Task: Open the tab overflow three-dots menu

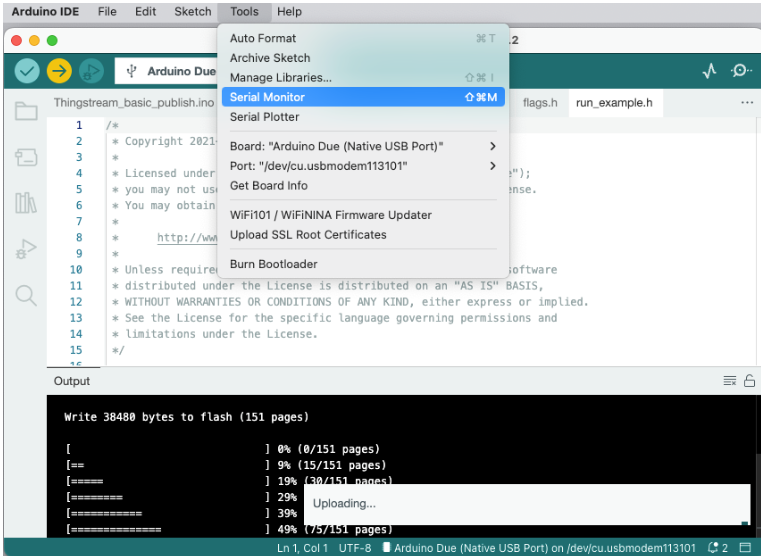Action: 747,102
